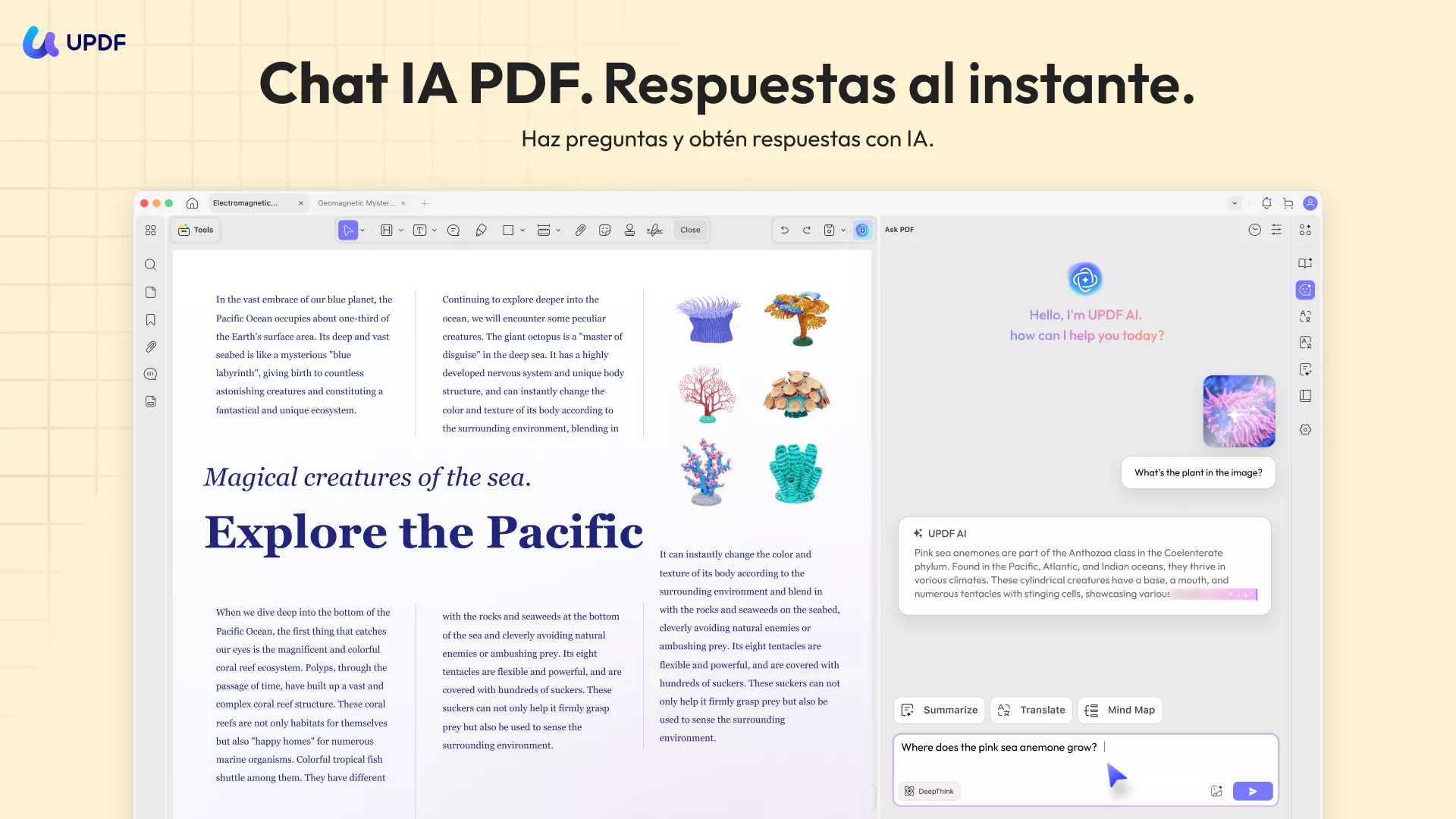Select the translate icon in the AI sidebar
Image resolution: width=1456 pixels, height=819 pixels.
click(1306, 316)
